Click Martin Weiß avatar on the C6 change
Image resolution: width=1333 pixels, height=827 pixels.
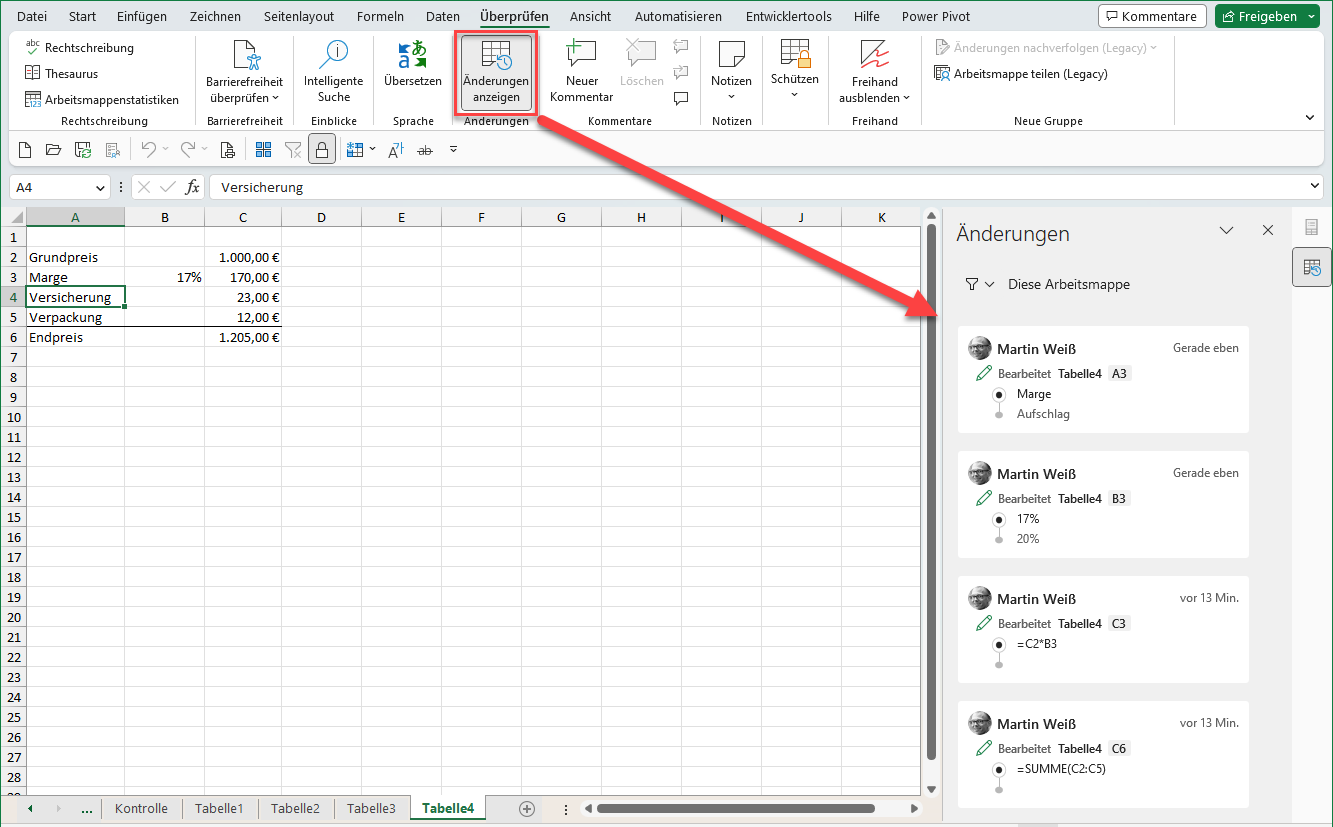pos(980,723)
